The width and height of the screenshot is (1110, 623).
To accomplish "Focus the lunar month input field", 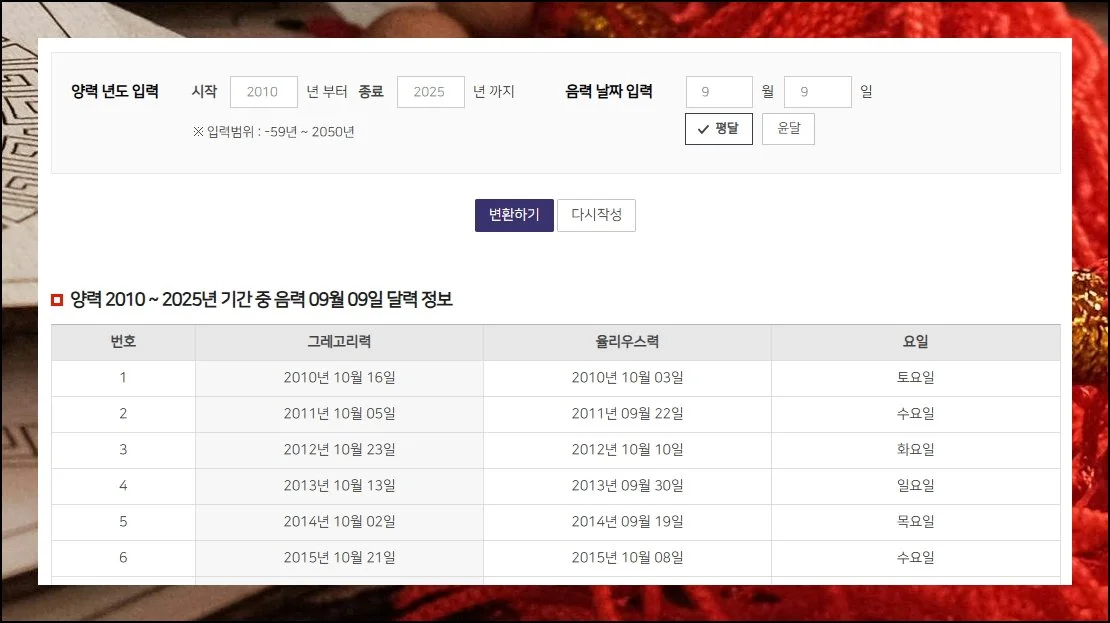I will tap(718, 92).
